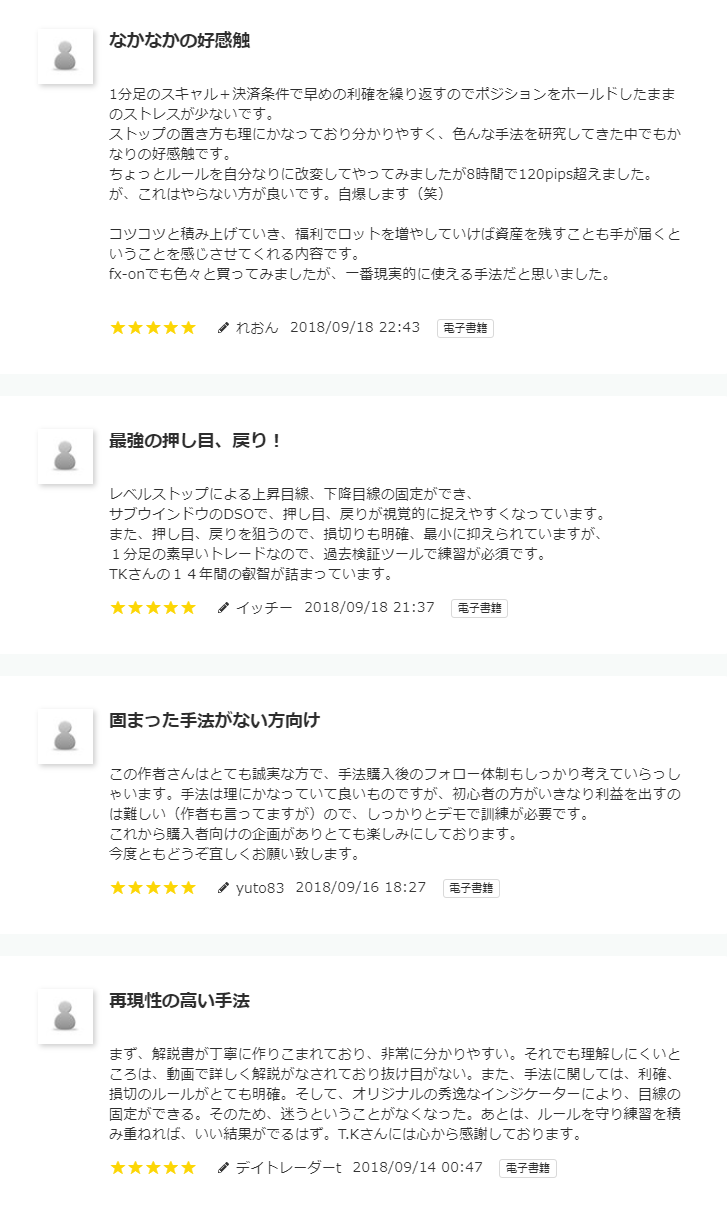Screen dimensions: 727x1208
Task: Click five-star rating on れおん's review
Action: 153,328
